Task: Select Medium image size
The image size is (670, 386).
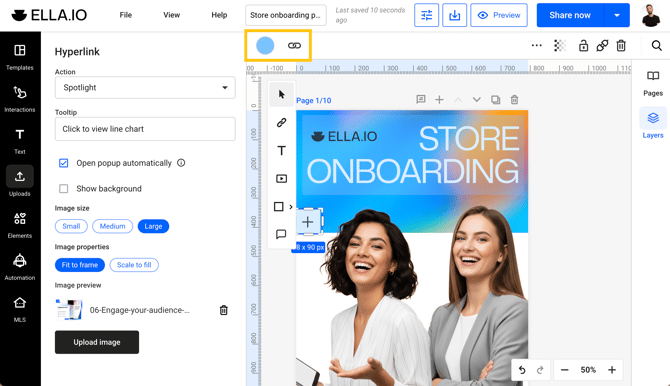Action: click(112, 226)
